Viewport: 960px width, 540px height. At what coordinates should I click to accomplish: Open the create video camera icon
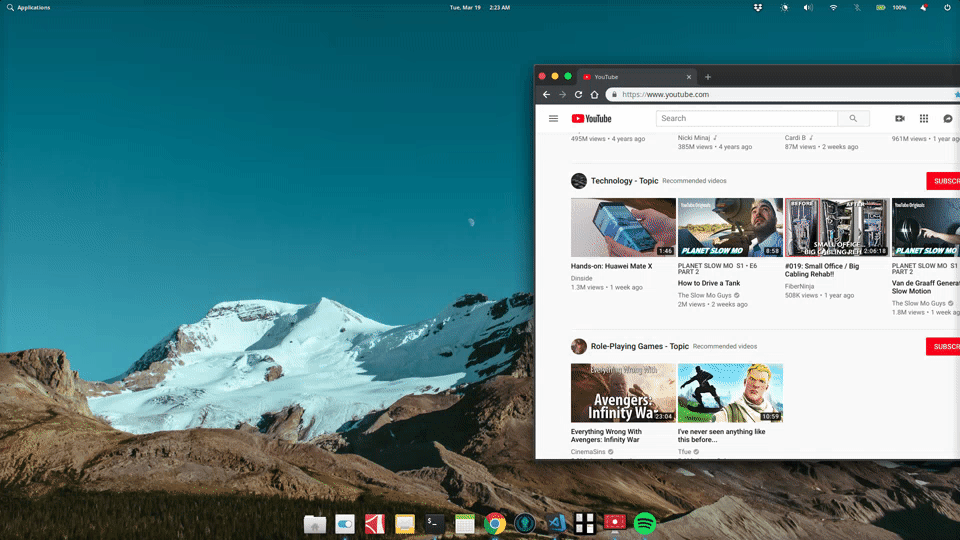coord(899,119)
